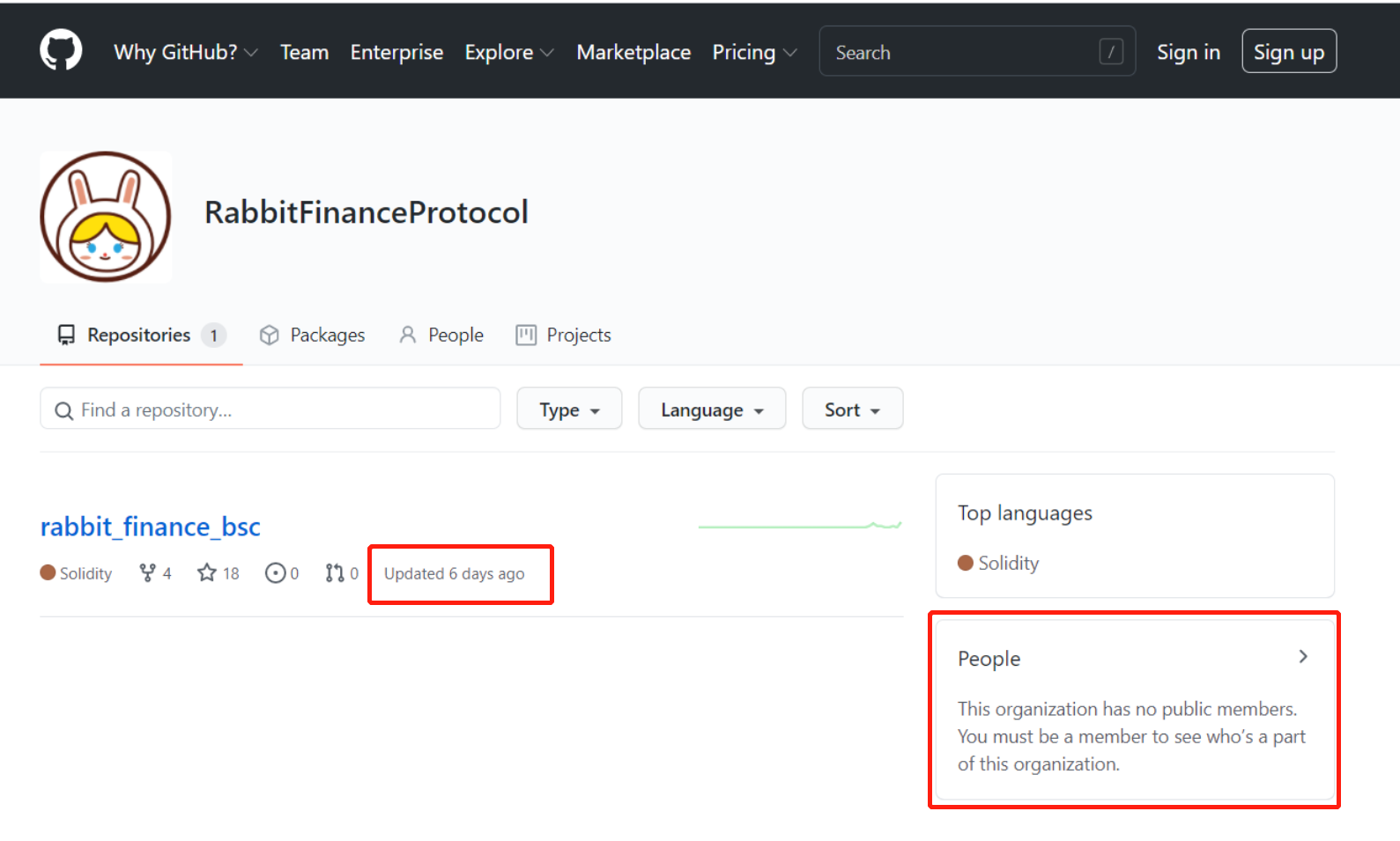The height and width of the screenshot is (841, 1400).
Task: Click the no public members message text
Action: (x=1131, y=736)
